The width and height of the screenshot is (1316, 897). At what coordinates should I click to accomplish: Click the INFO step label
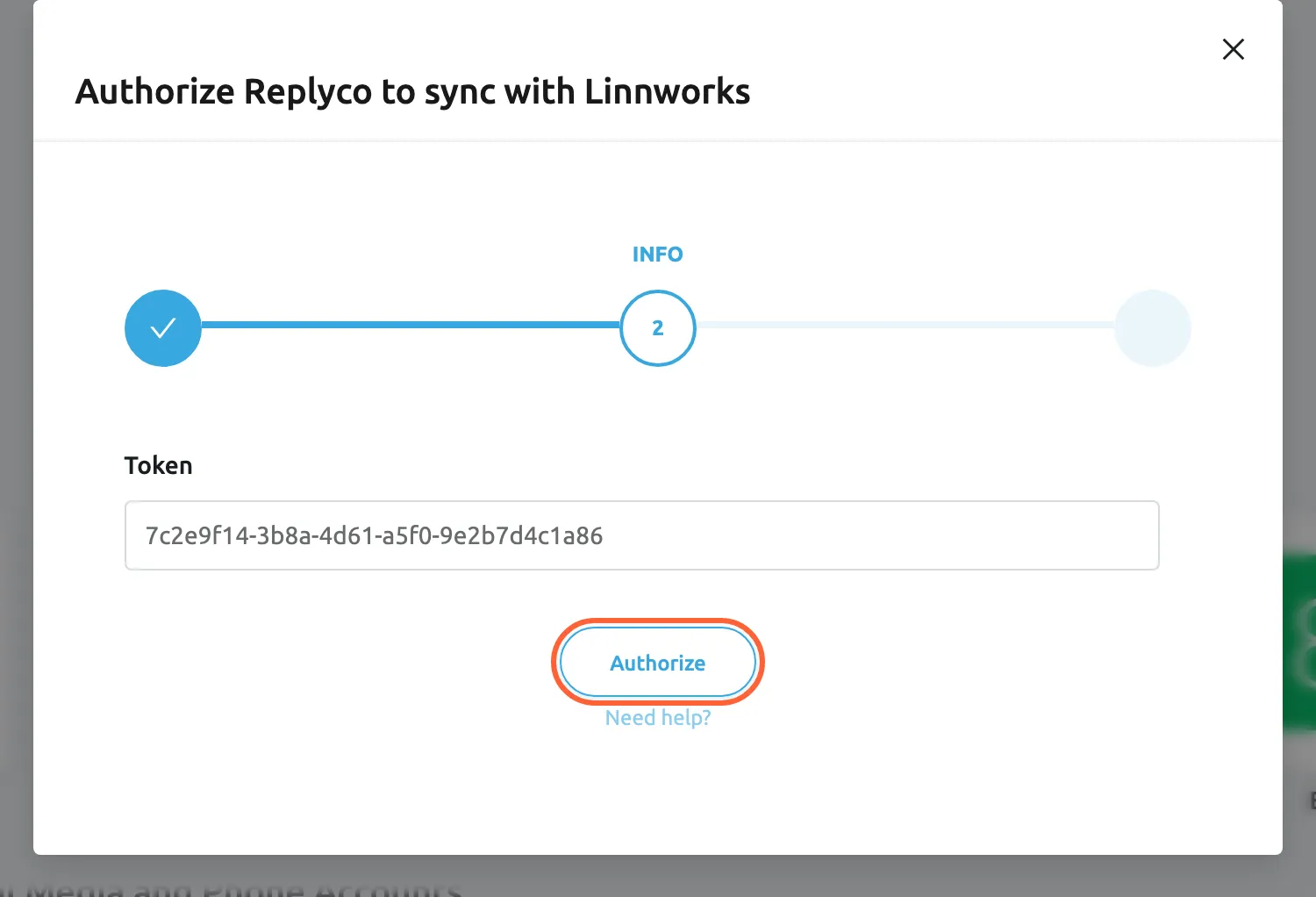pos(658,255)
